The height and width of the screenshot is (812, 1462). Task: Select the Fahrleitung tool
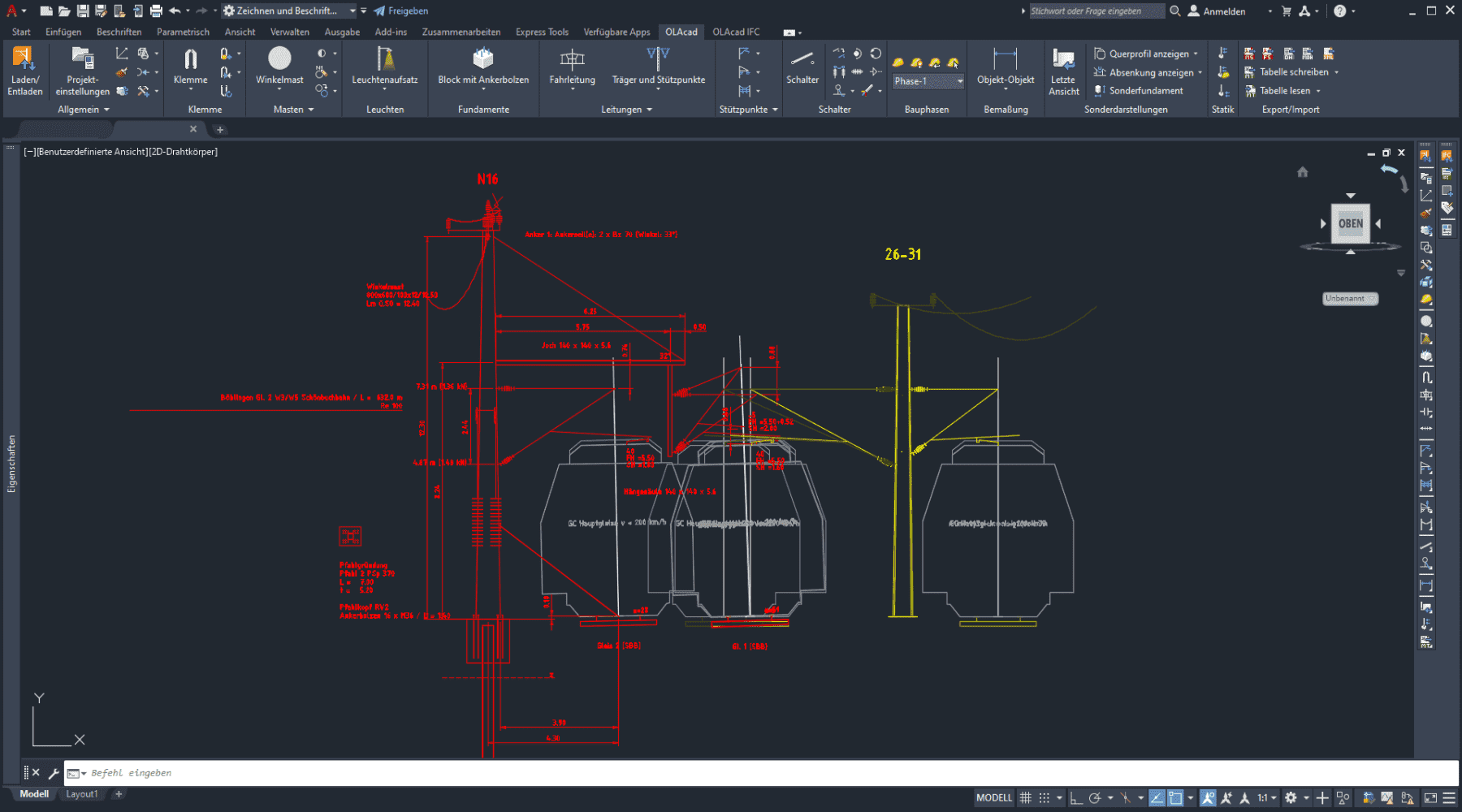click(572, 60)
